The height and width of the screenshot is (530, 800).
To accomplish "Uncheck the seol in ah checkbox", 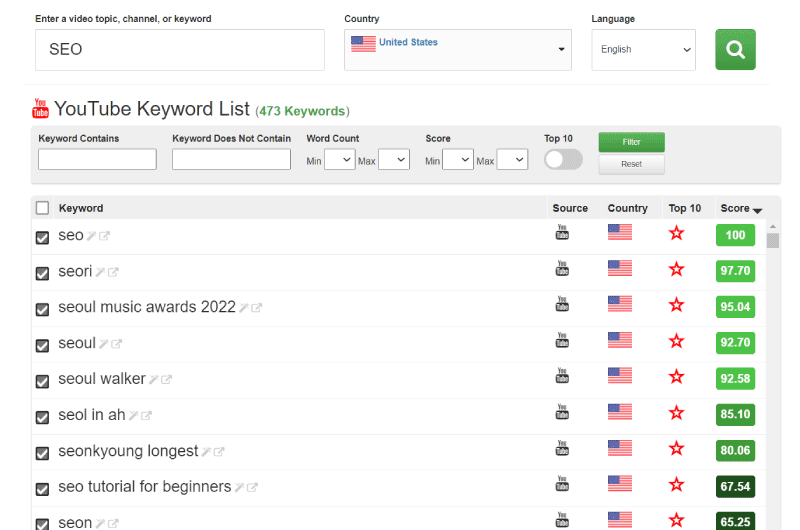I will [42, 417].
